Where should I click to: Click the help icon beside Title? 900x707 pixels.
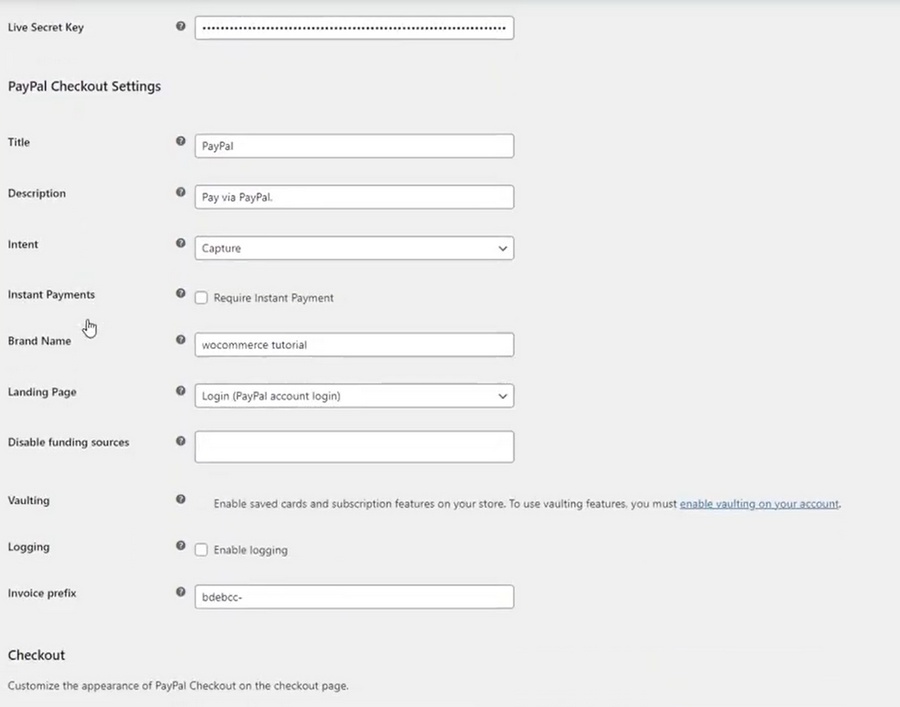click(x=180, y=141)
